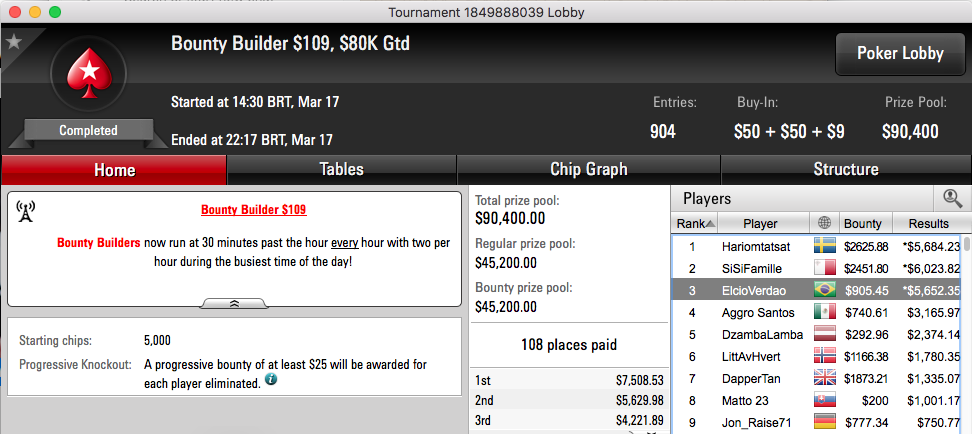Viewport: 972px width, 434px height.
Task: Sort by the Results column header
Action: click(929, 223)
